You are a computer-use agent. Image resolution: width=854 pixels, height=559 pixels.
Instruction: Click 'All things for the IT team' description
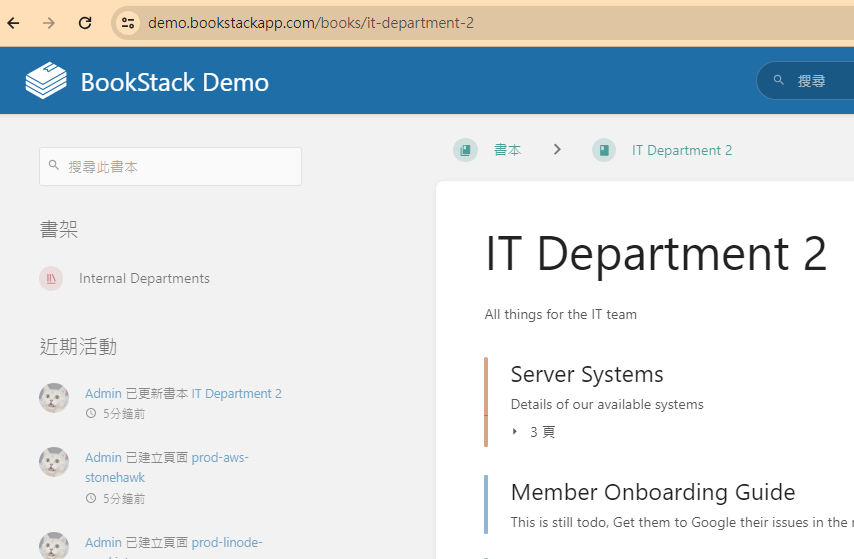[x=560, y=314]
